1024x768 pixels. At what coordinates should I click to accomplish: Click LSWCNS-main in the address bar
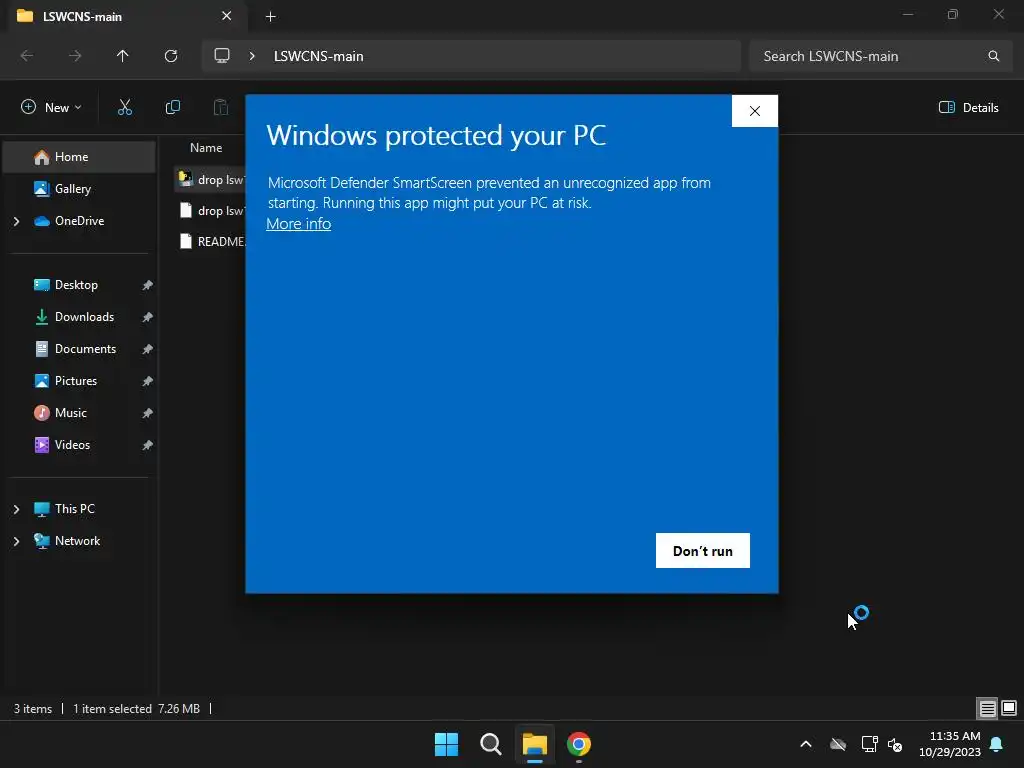coord(318,56)
